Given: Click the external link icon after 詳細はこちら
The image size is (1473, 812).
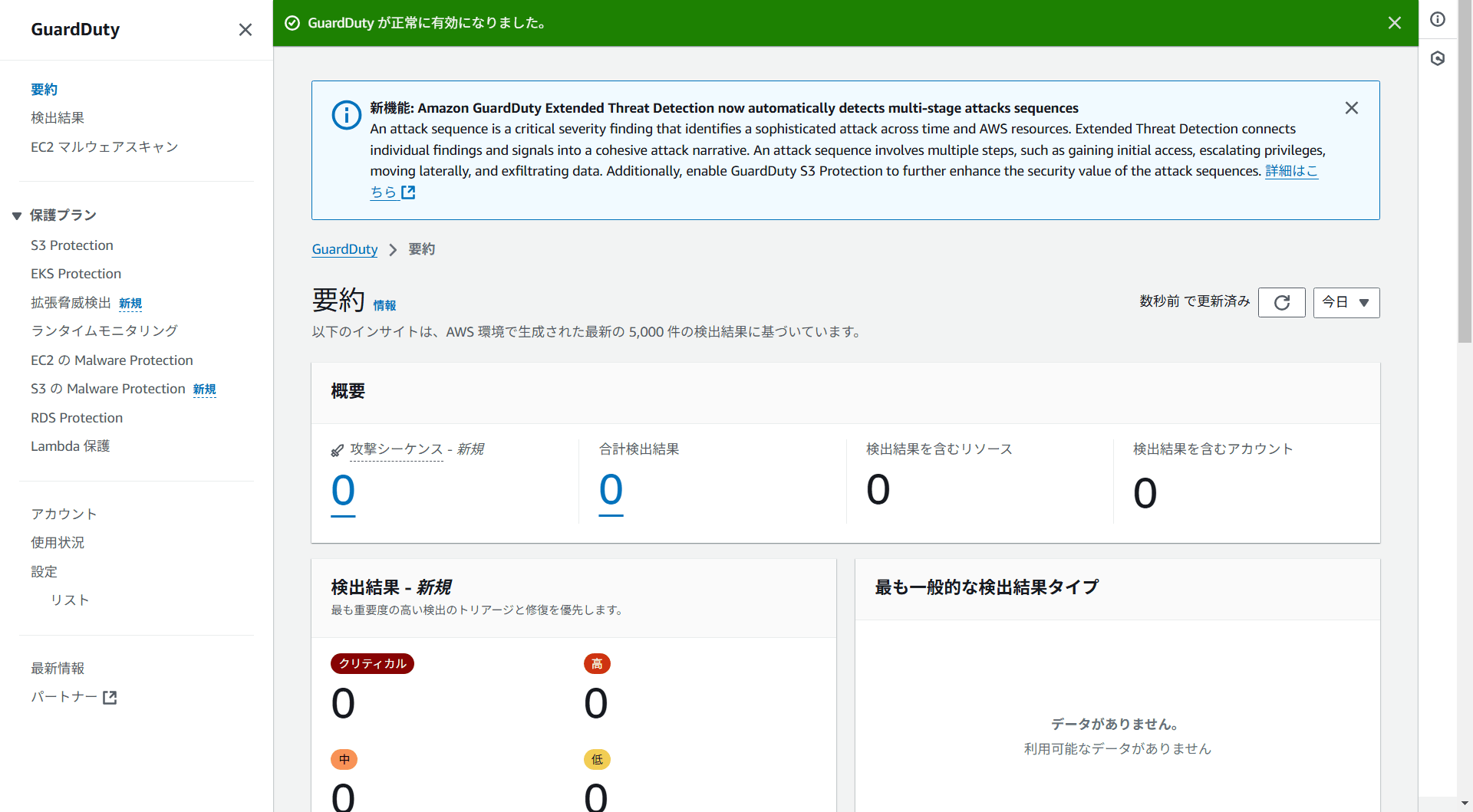Looking at the screenshot, I should 408,192.
